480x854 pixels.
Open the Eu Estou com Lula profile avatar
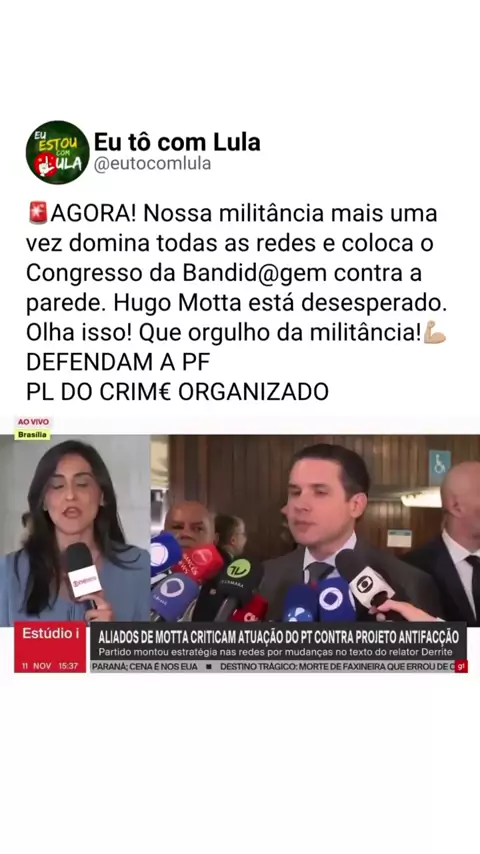click(x=57, y=152)
